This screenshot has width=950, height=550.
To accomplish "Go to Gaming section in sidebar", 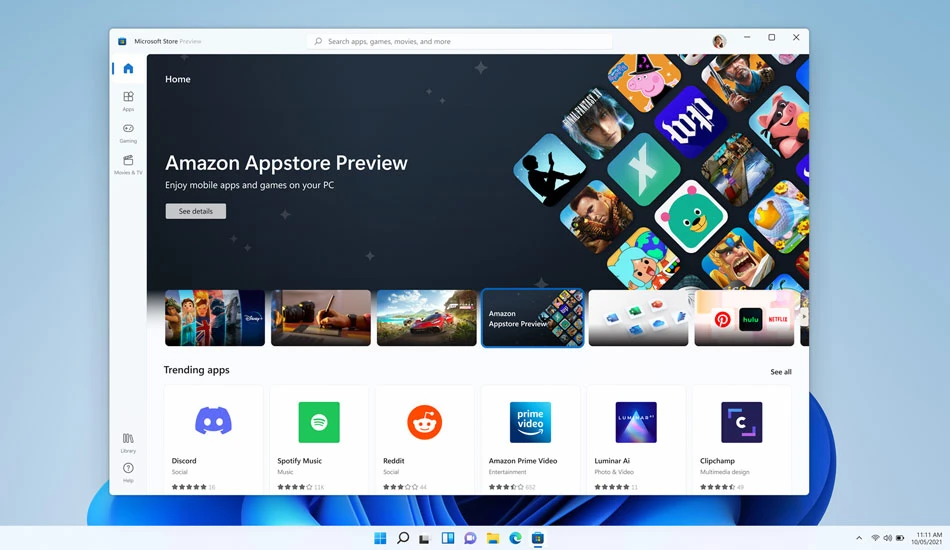I will (128, 133).
